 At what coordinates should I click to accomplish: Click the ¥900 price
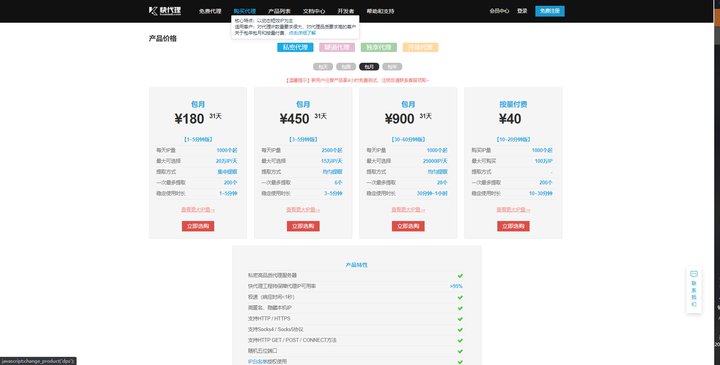tap(399, 119)
